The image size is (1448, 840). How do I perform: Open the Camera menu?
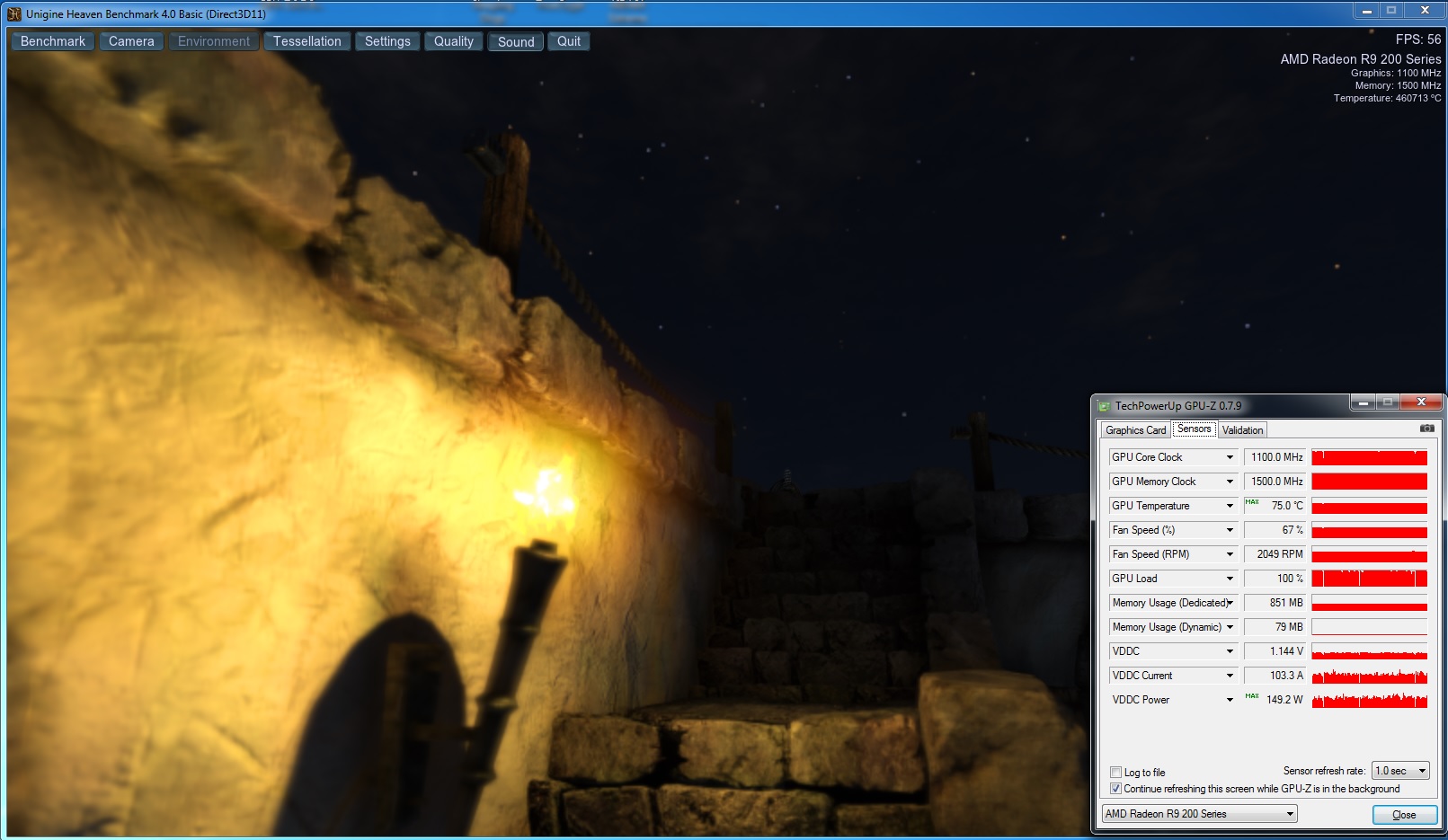[x=131, y=41]
